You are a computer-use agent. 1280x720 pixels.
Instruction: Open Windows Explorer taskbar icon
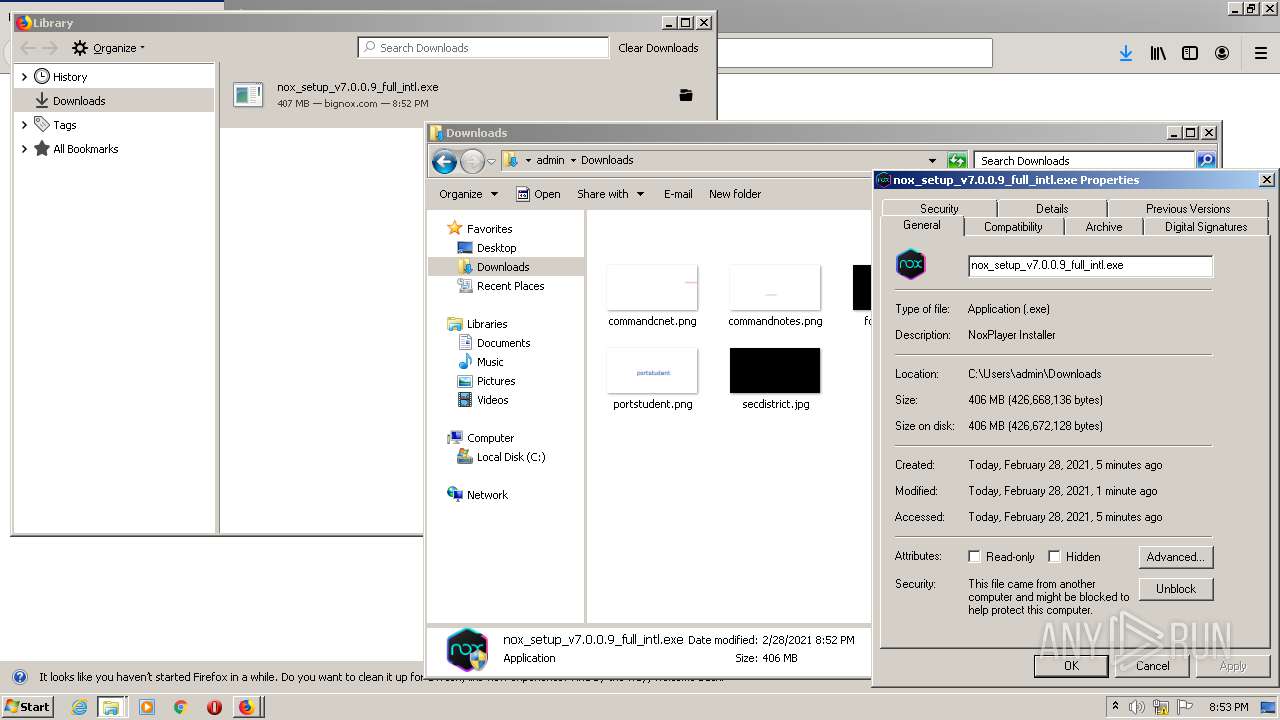pos(111,707)
